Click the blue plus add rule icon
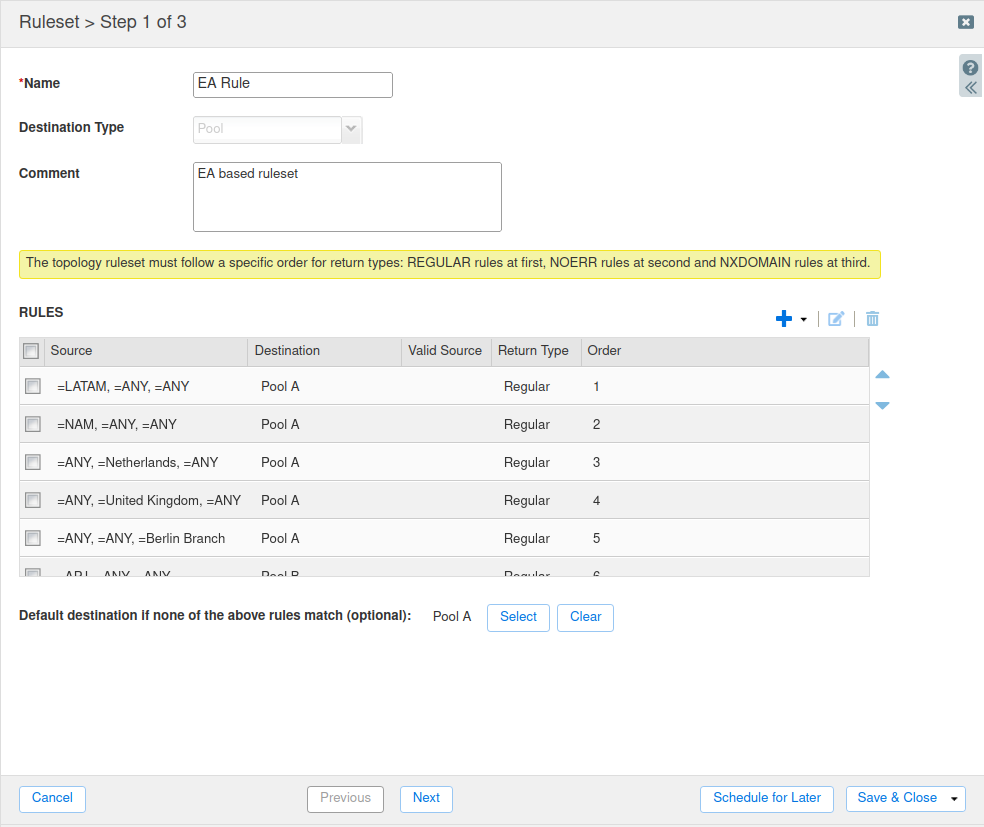984x827 pixels. (784, 319)
